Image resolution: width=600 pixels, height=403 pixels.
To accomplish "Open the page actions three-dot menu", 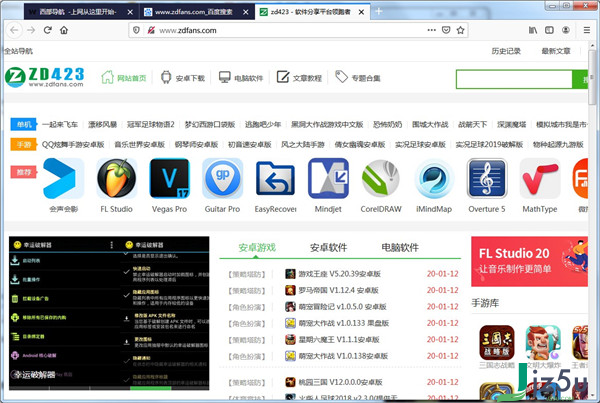I will 431,30.
